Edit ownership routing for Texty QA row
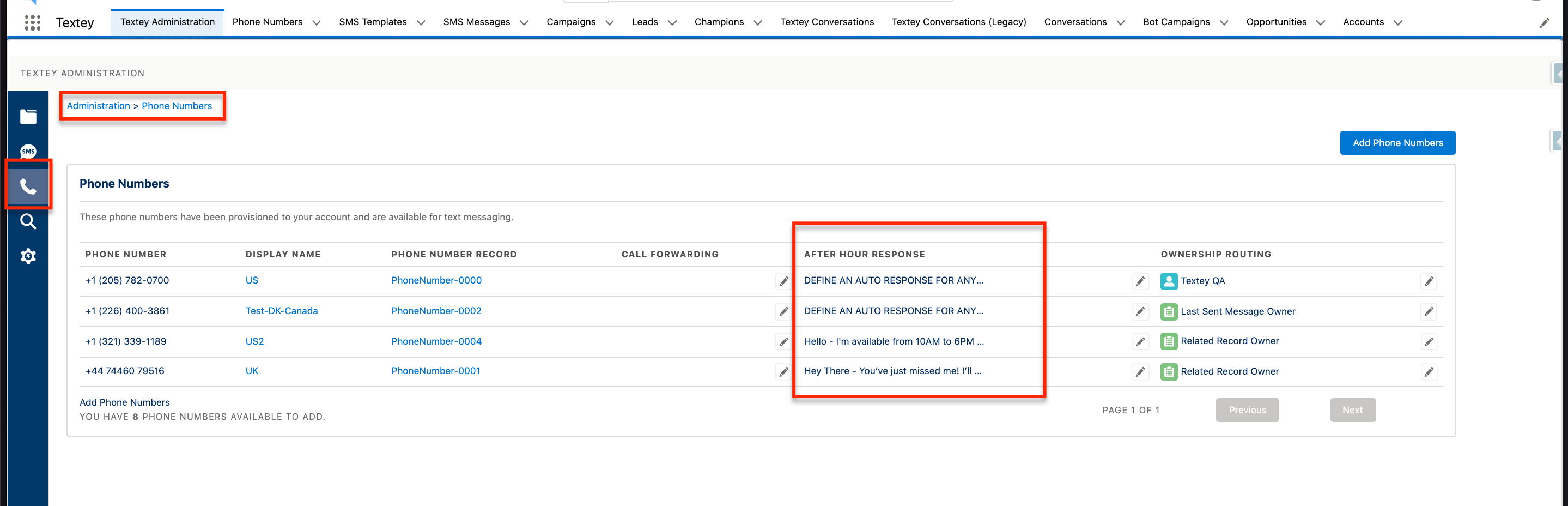This screenshot has width=1568, height=506. pos(1429,281)
